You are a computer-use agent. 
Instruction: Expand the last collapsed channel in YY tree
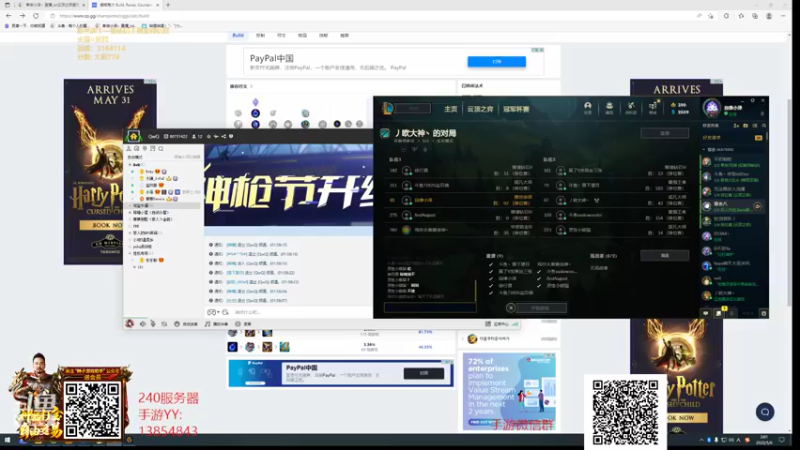tap(135, 267)
